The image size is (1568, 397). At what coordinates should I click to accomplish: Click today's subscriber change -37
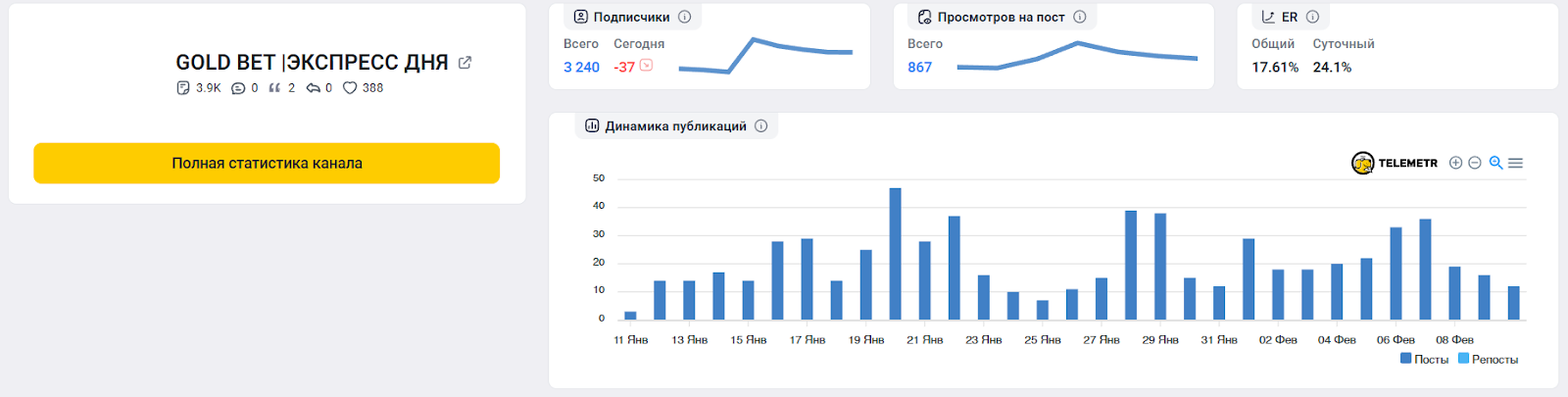point(624,68)
